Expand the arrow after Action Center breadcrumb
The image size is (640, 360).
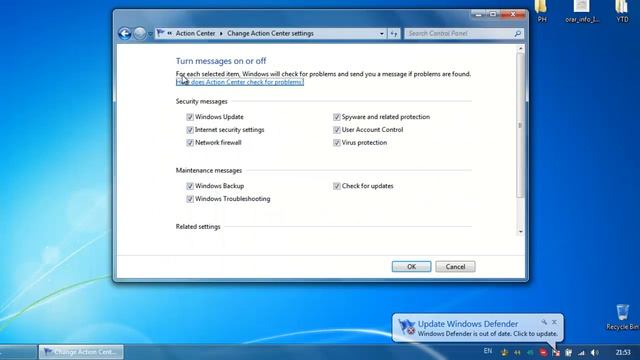coord(221,33)
